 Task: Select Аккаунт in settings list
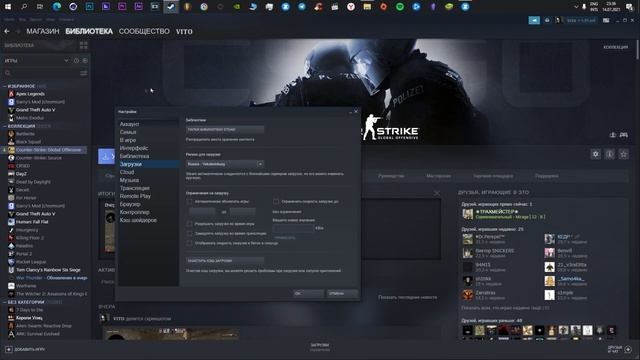(x=129, y=124)
